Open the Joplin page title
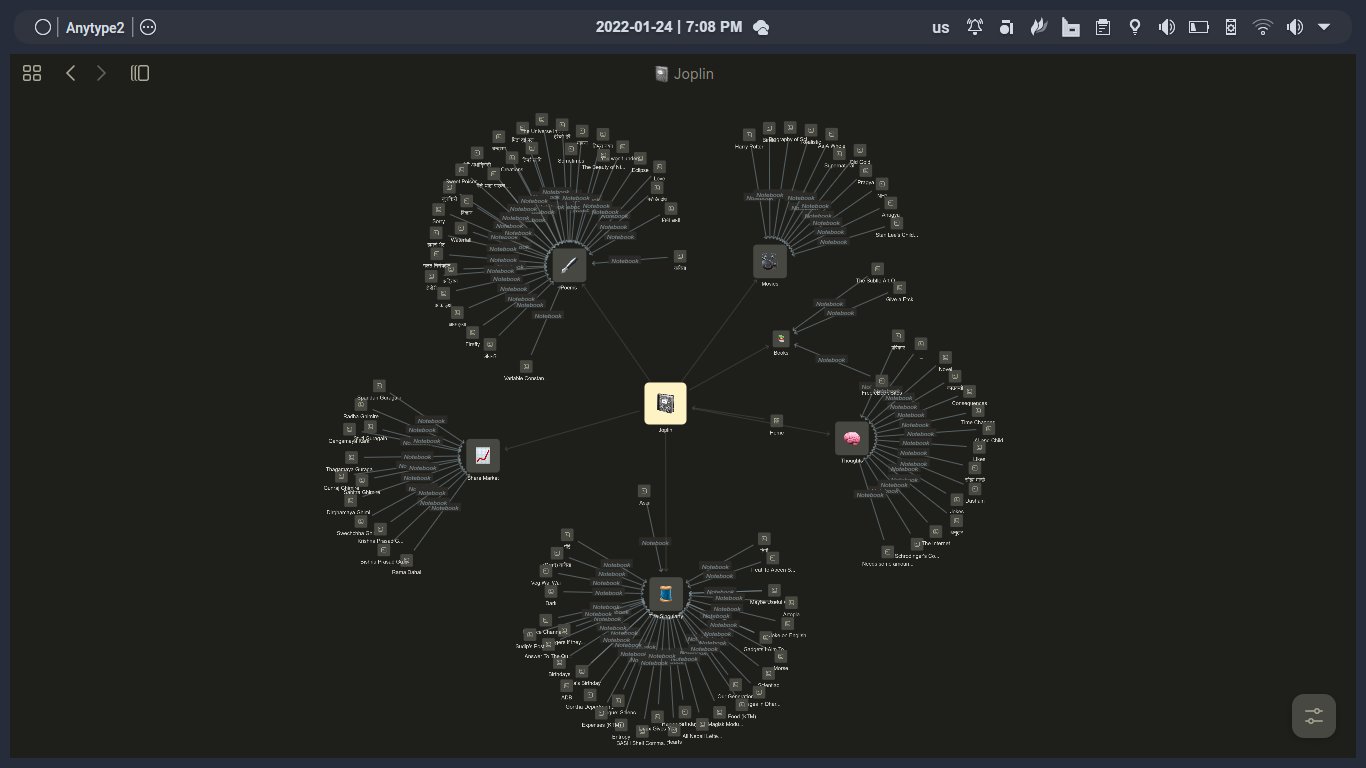The height and width of the screenshot is (768, 1366). [x=684, y=73]
